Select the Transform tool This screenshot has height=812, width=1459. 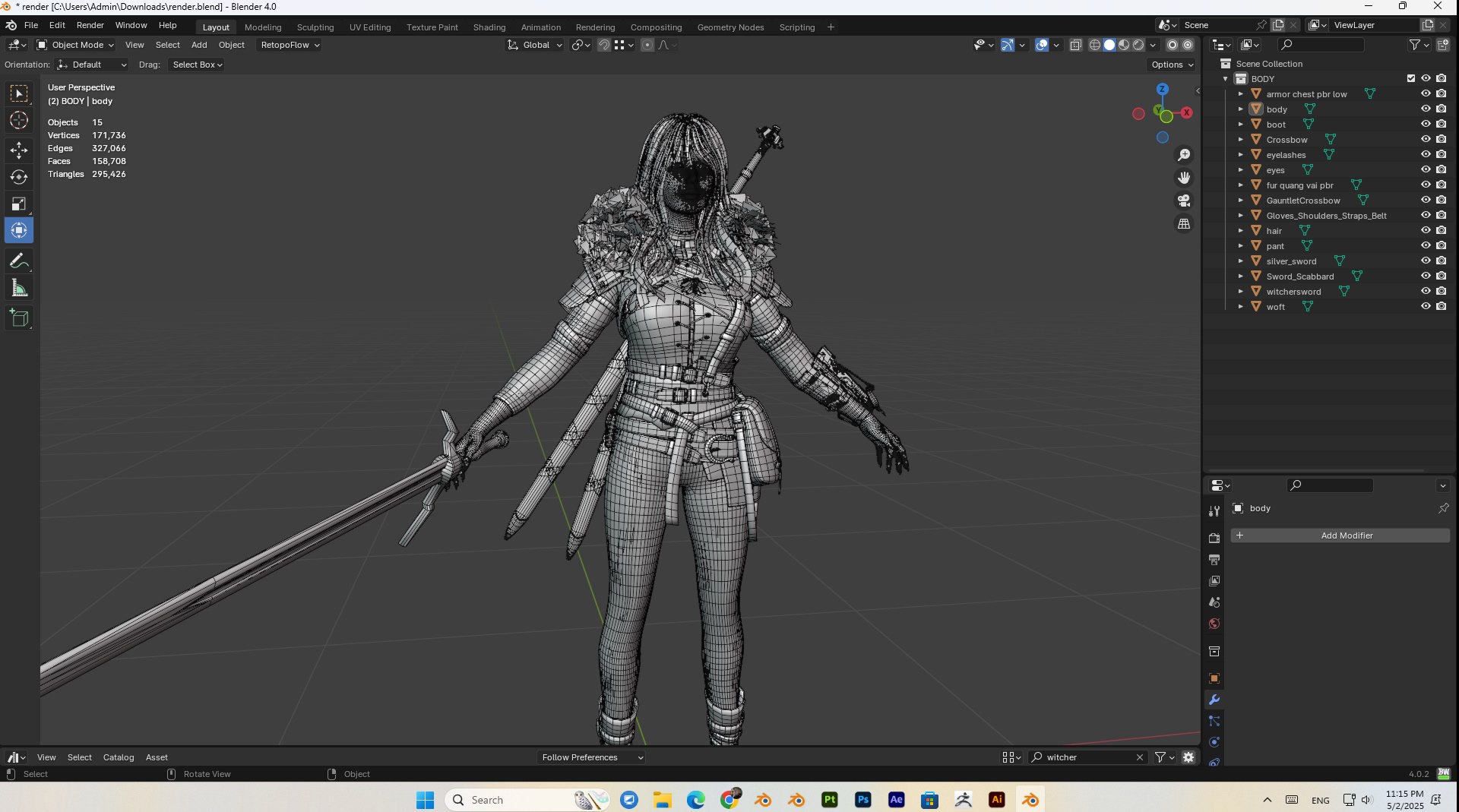click(x=19, y=230)
